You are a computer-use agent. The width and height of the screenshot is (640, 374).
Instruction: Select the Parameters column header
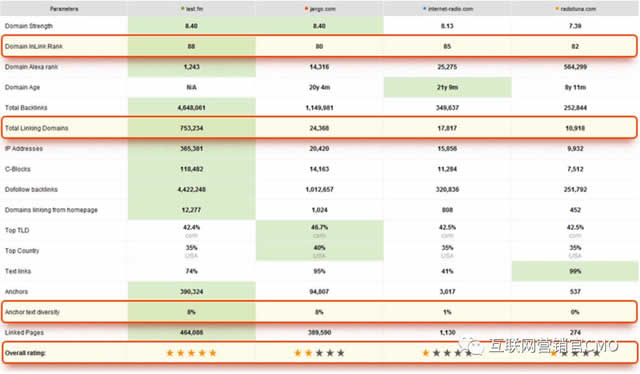(64, 9)
